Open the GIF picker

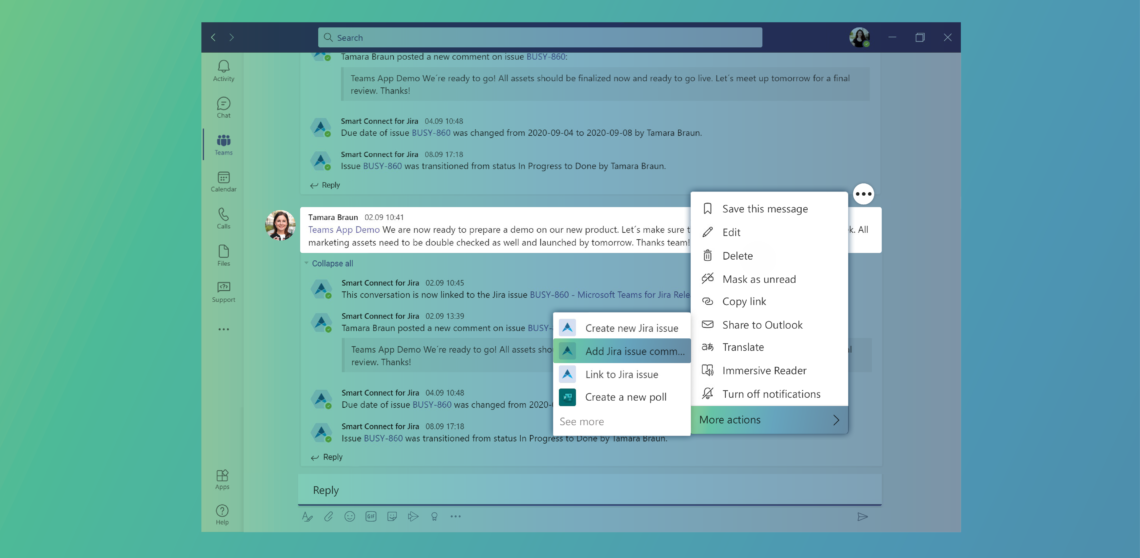pyautogui.click(x=371, y=516)
